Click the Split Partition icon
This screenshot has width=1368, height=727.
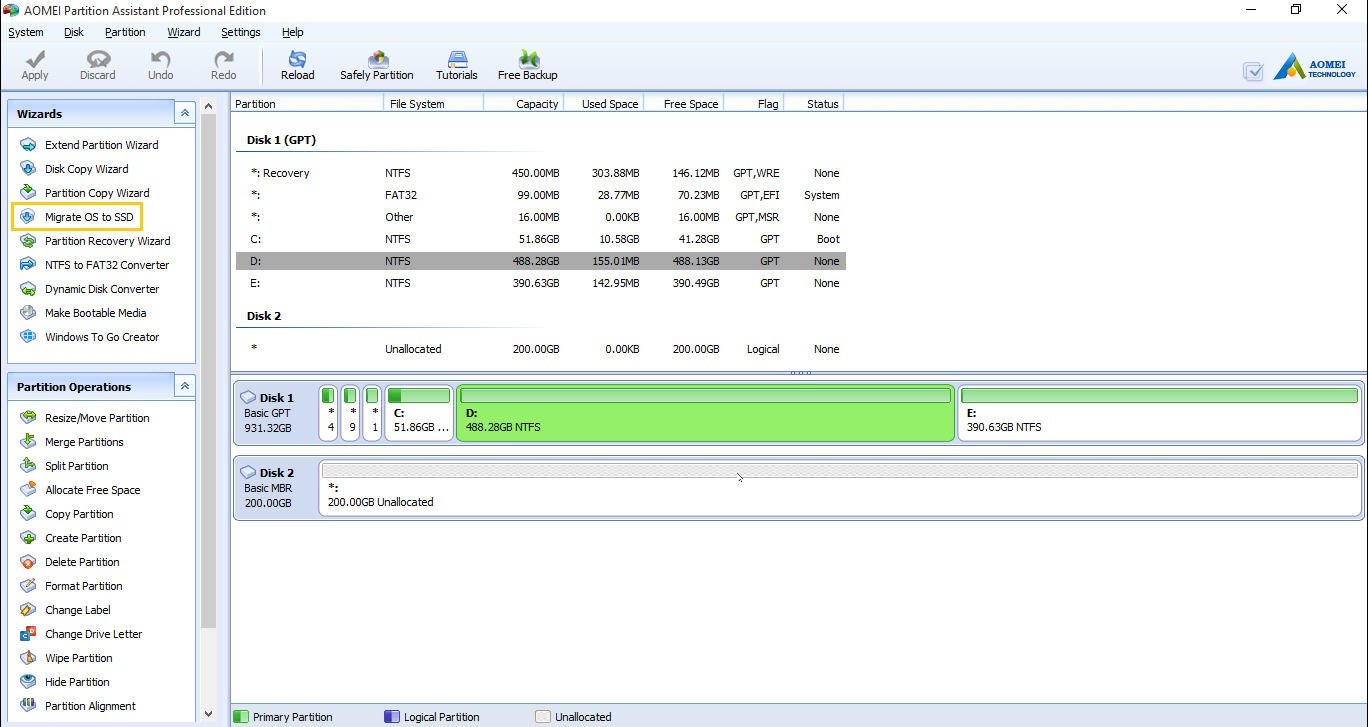(x=28, y=466)
